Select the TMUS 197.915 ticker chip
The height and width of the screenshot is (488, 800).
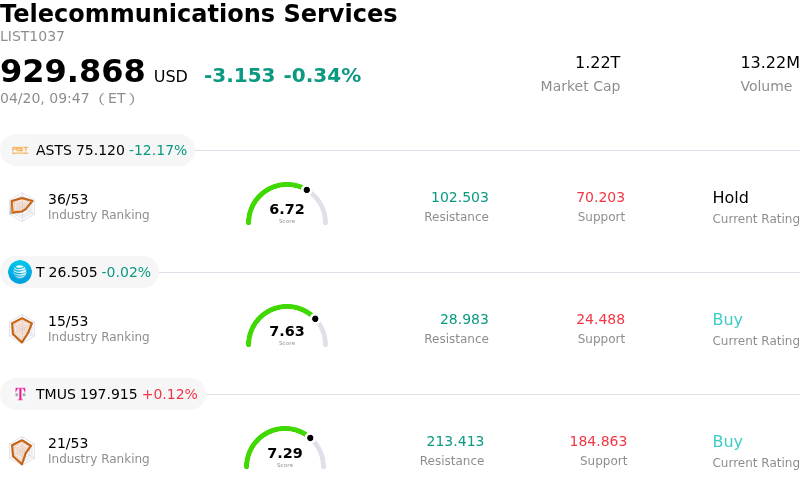coord(103,394)
